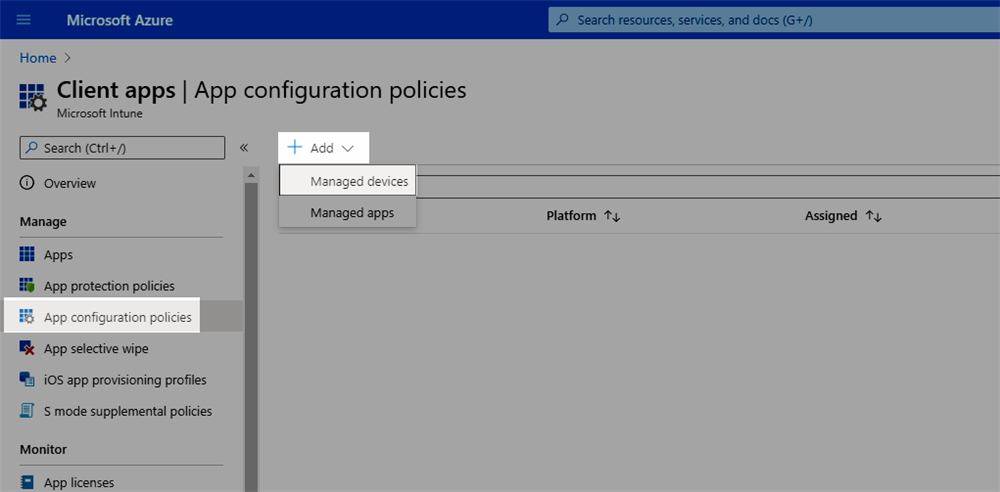Click the S mode supplemental policies icon
1000x492 pixels.
pos(27,411)
